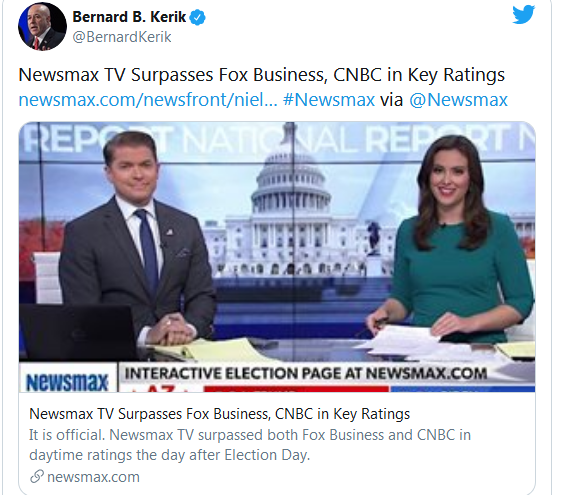Click the Capitol dome in the preview image
The image size is (568, 495).
pos(291,174)
